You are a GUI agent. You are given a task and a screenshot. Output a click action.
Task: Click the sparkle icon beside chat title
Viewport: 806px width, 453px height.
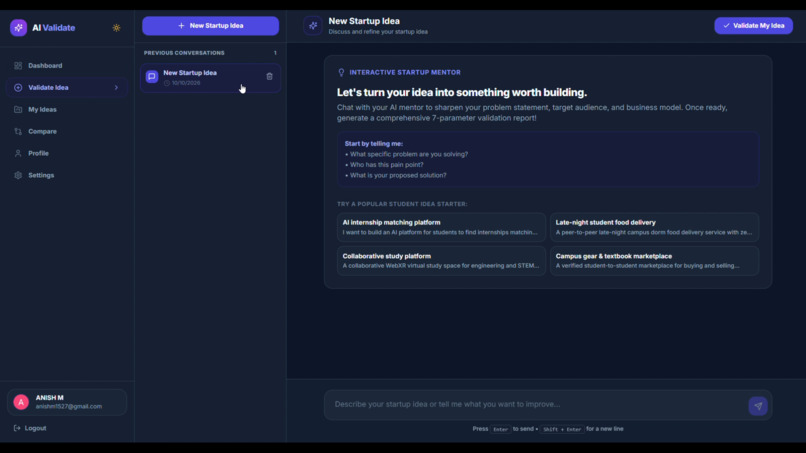point(313,26)
